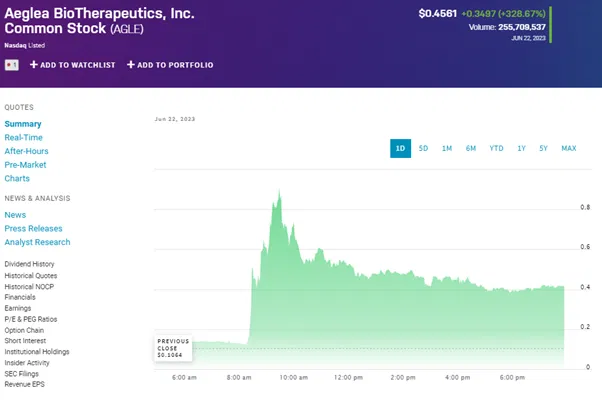
Task: Click the QUOTES section heading
Action: (x=19, y=107)
